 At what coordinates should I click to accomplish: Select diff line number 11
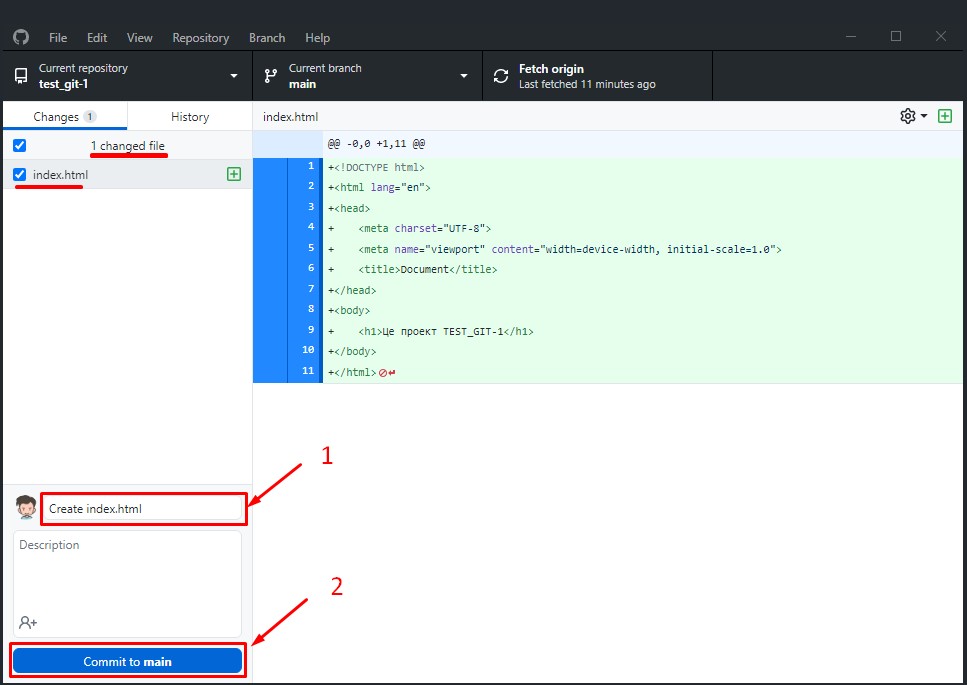(309, 371)
